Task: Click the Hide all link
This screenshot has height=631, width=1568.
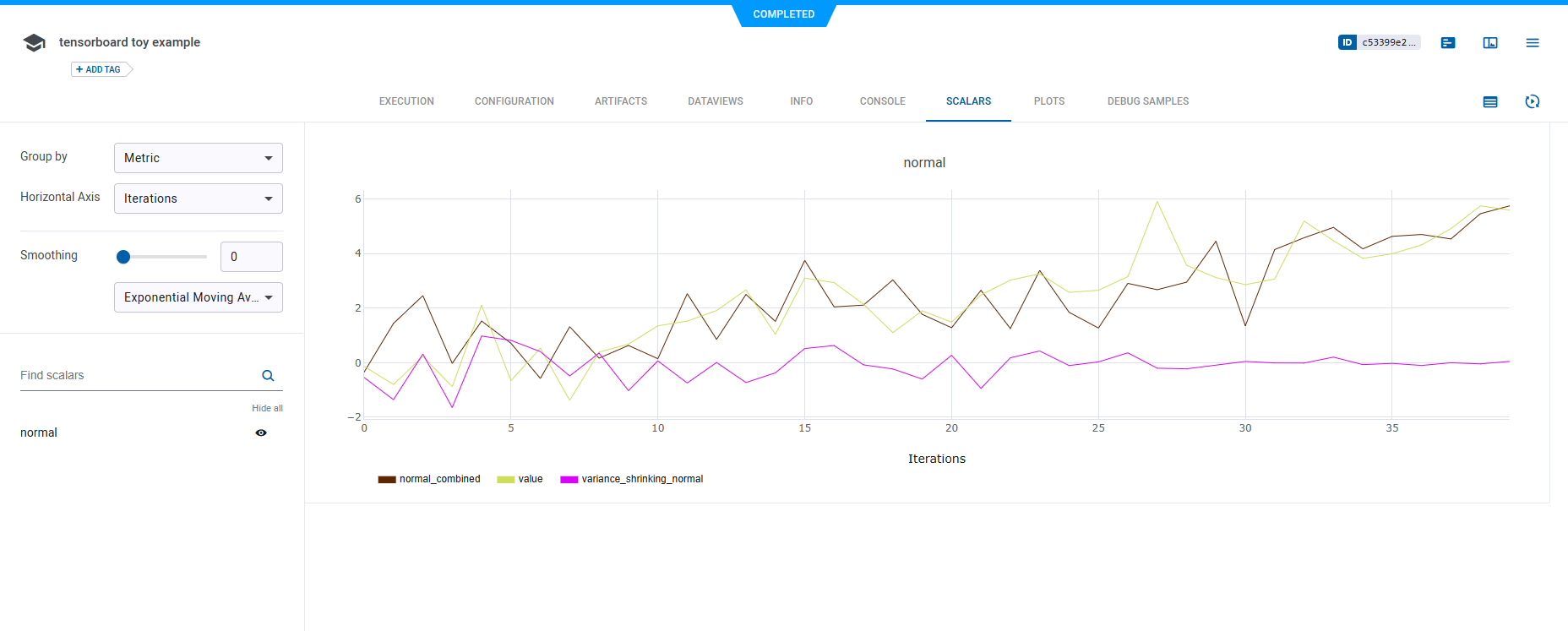Action: pos(267,408)
